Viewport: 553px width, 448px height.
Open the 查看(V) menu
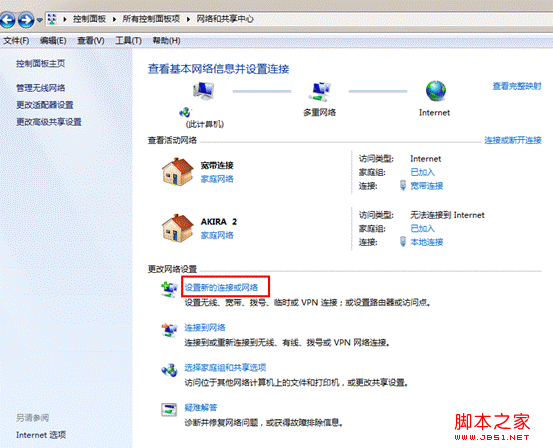(x=91, y=41)
